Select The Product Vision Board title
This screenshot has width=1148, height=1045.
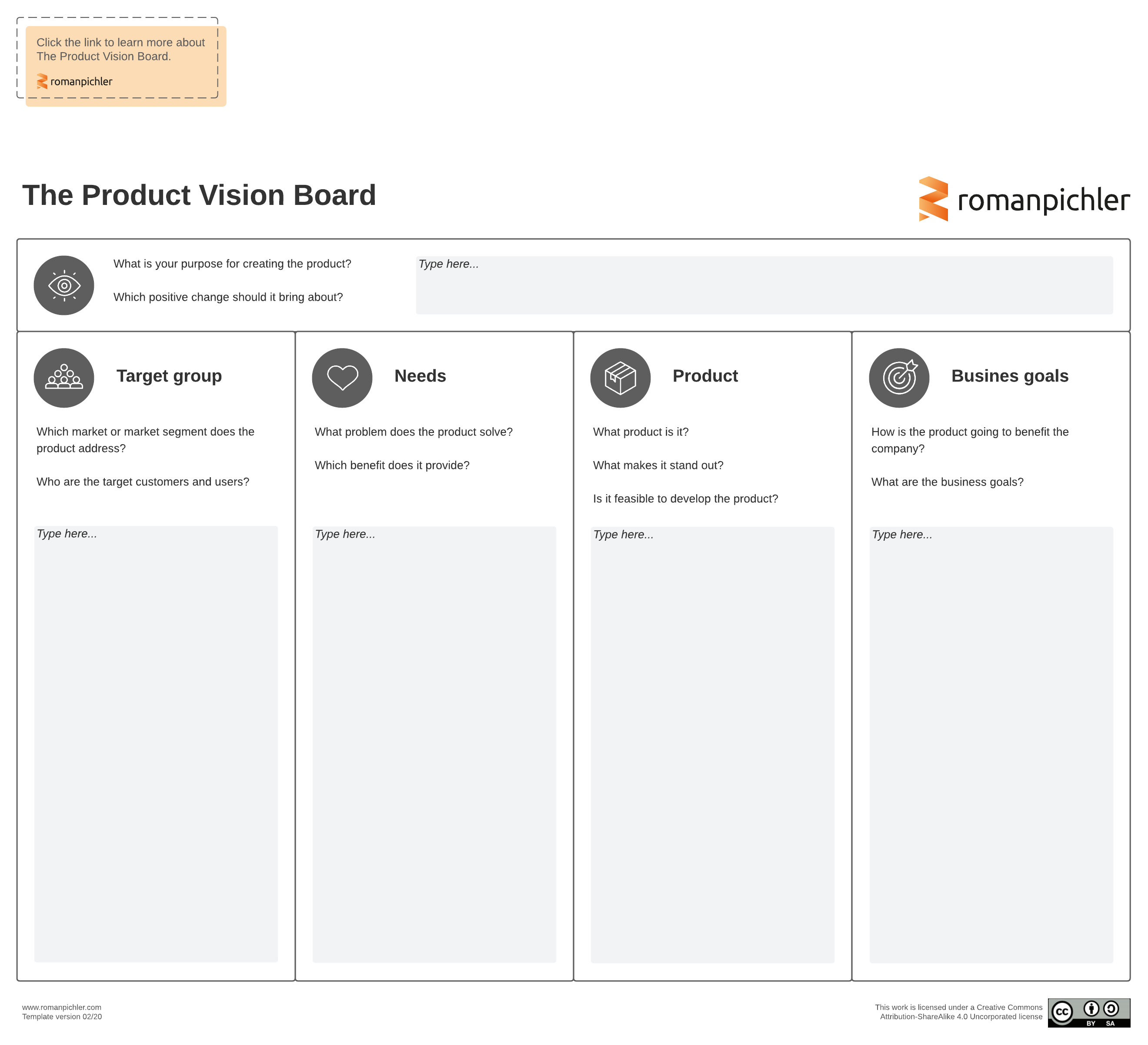coord(199,195)
